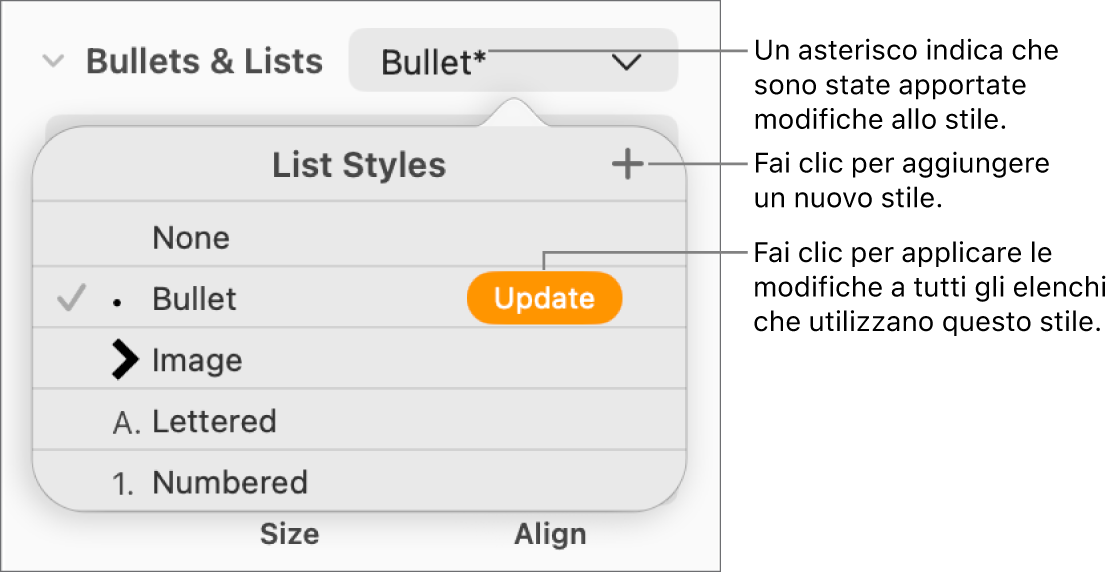Screen dimensions: 1117x572
Task: Choose the Image list style
Action: [x=198, y=360]
